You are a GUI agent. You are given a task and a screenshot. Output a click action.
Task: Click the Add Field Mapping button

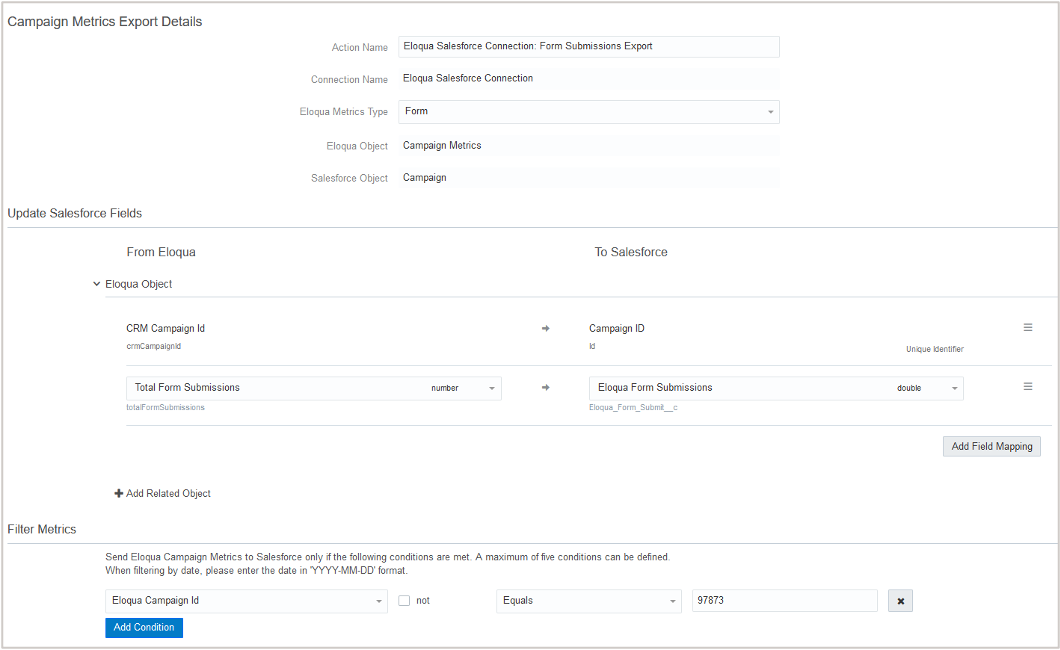tap(991, 446)
